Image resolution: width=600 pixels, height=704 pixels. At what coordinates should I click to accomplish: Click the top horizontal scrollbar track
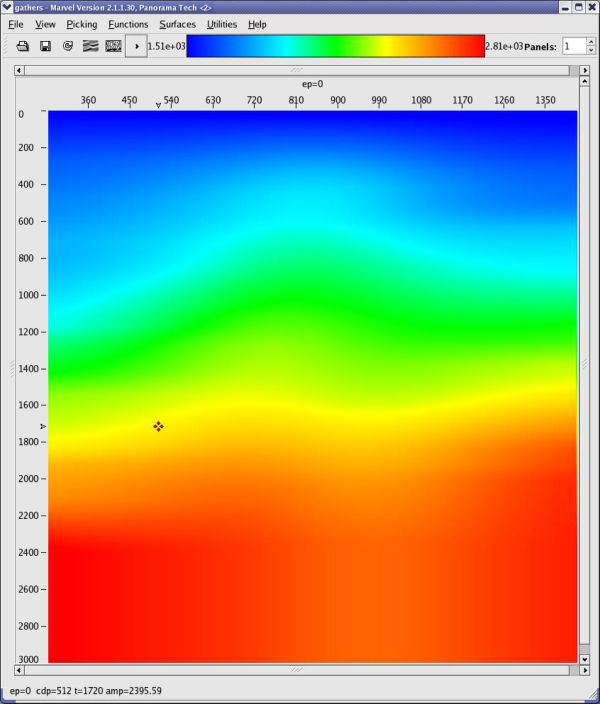pyautogui.click(x=297, y=70)
